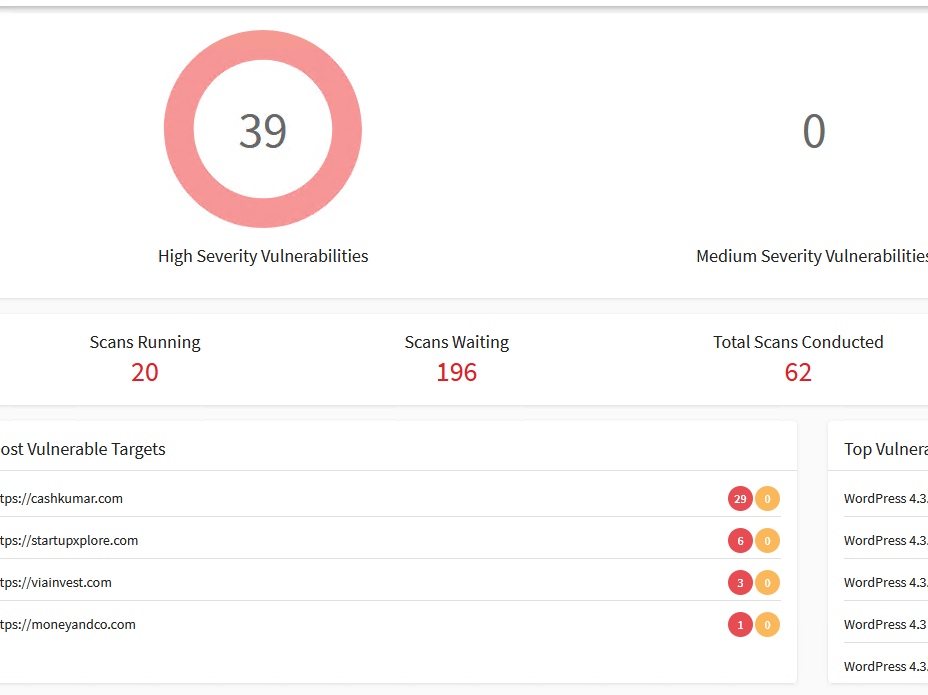Image resolution: width=928 pixels, height=695 pixels.
Task: Click the Most Vulnerable Targets panel heading
Action: click(84, 449)
